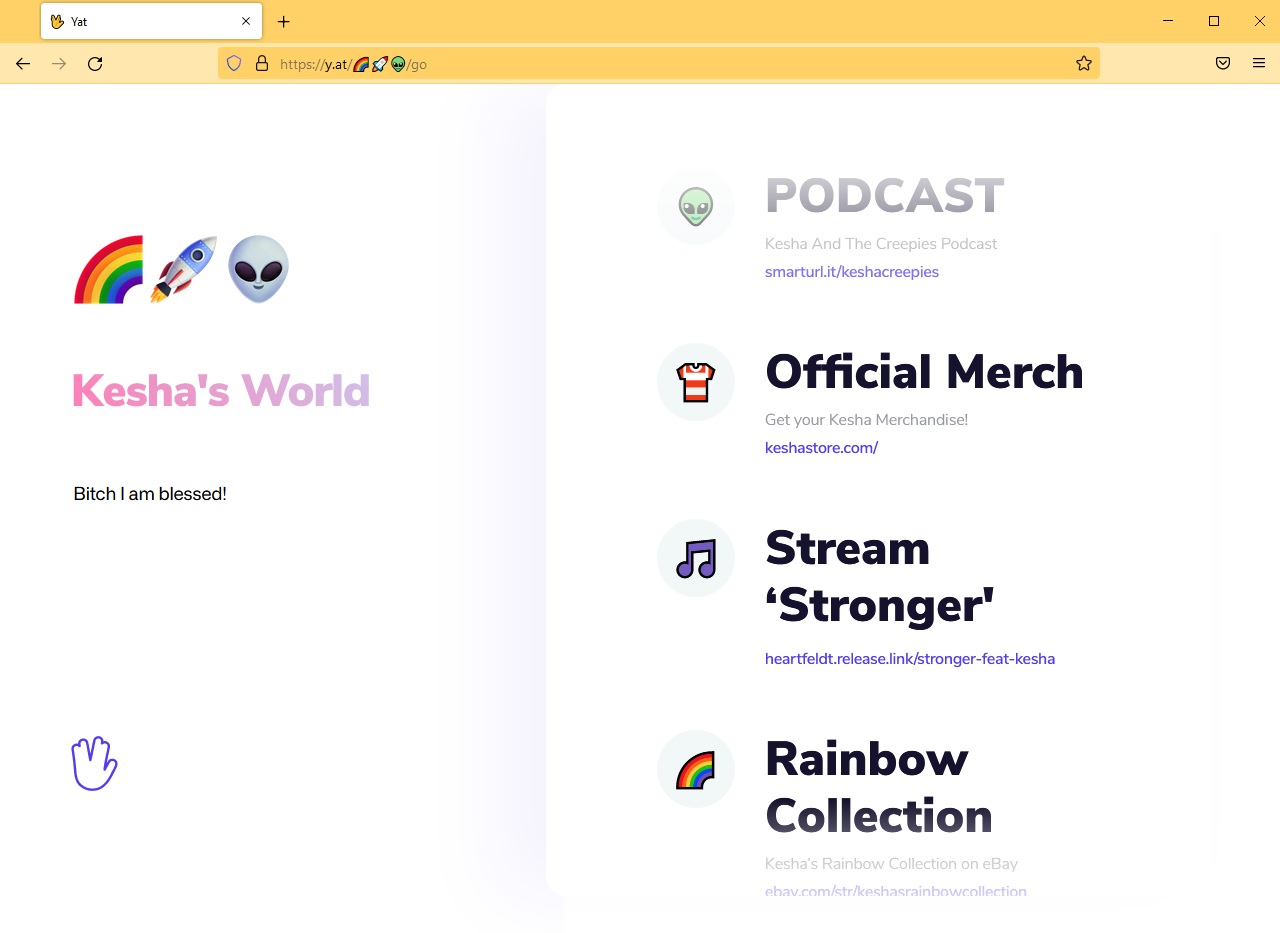The height and width of the screenshot is (933, 1280).
Task: Bookmark this page with the star icon
Action: coord(1083,64)
